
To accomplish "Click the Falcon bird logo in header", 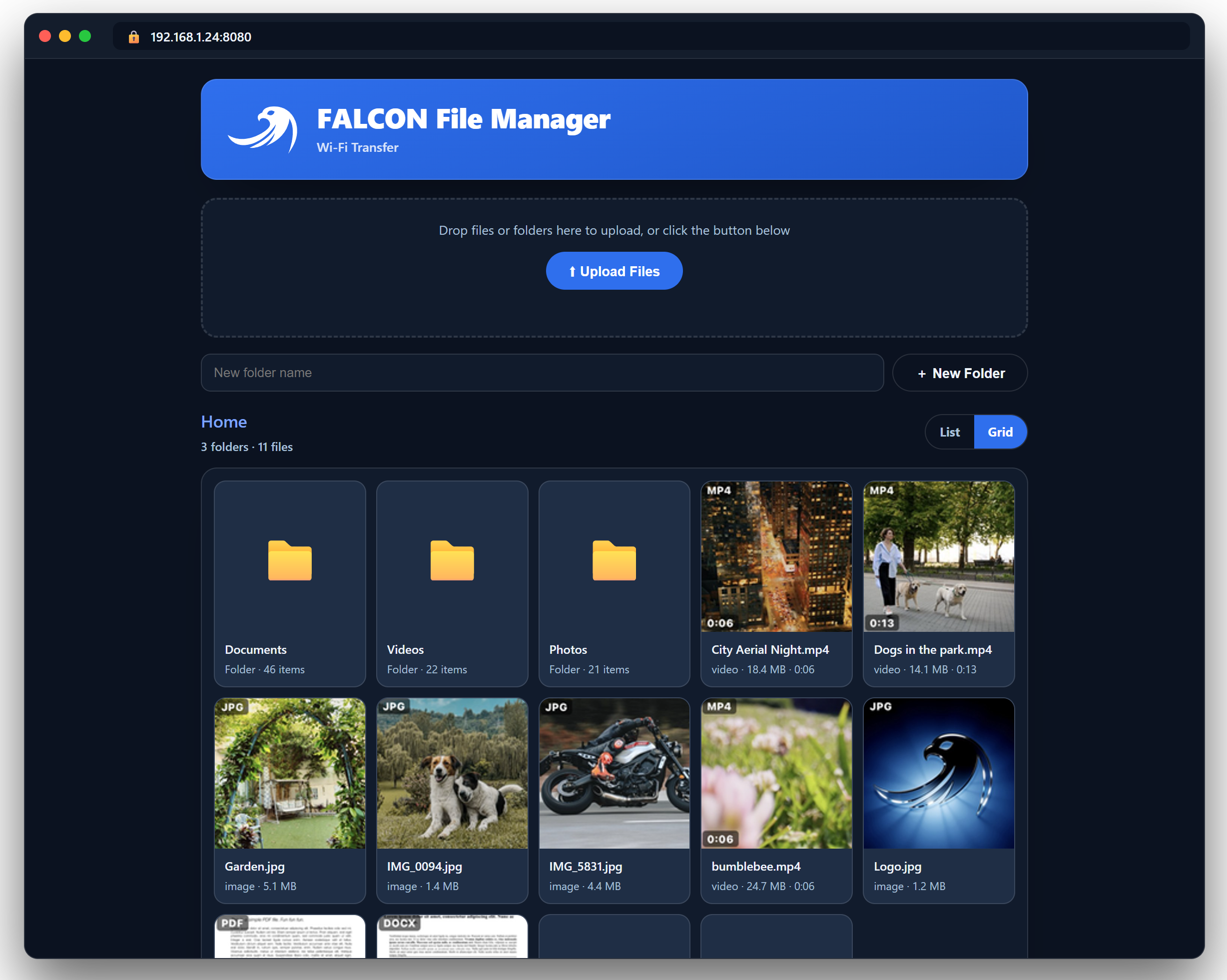I will coord(263,129).
